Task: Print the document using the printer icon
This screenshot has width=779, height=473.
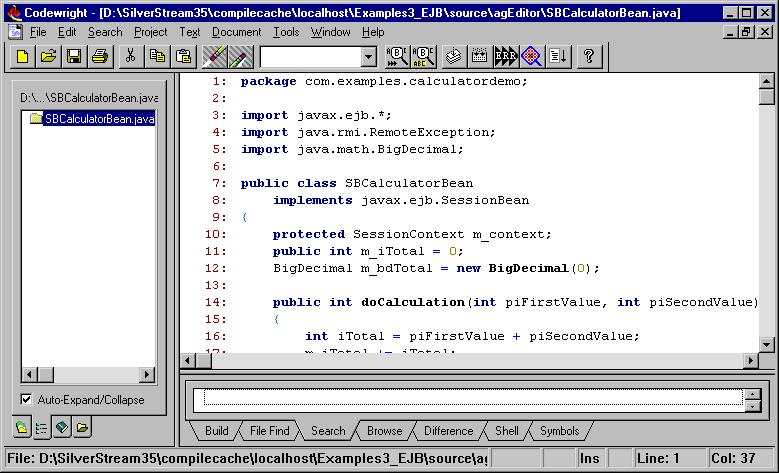Action: tap(100, 56)
